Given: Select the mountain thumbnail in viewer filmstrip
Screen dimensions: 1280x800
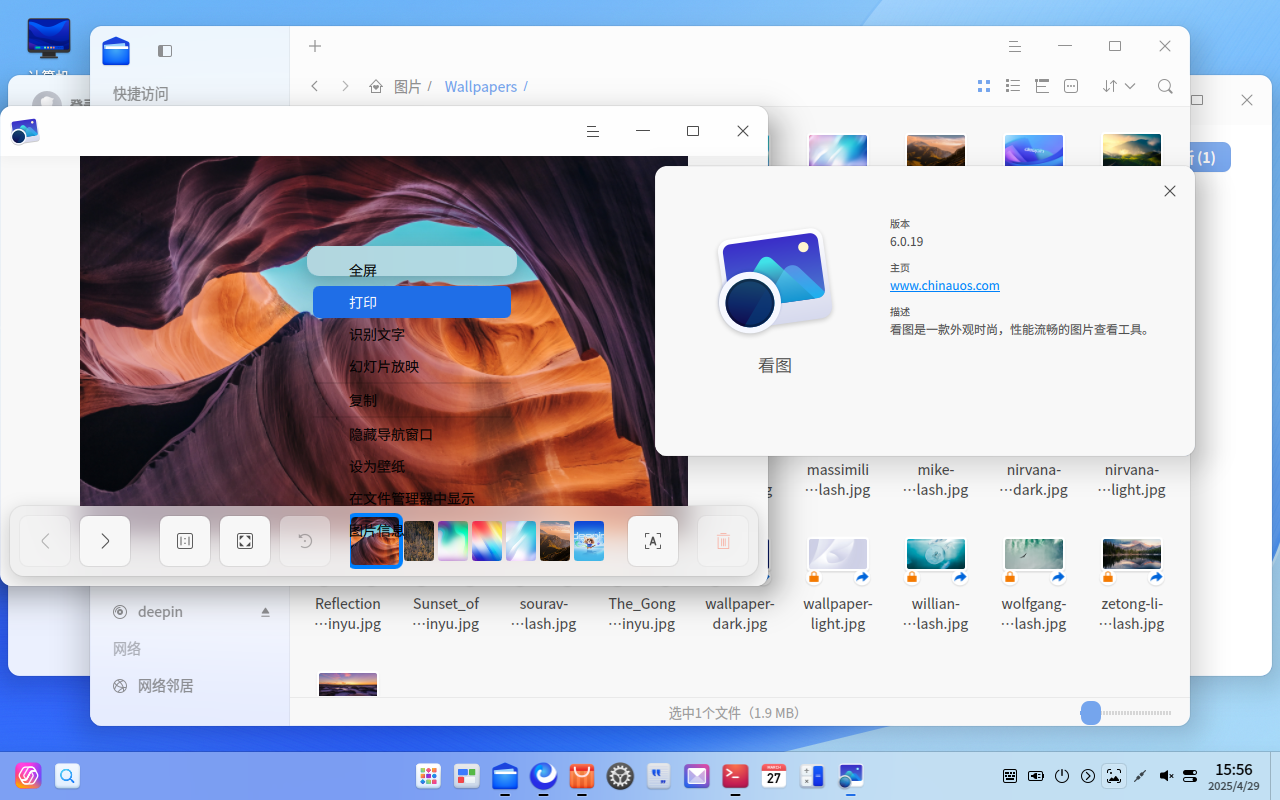Looking at the screenshot, I should [555, 541].
